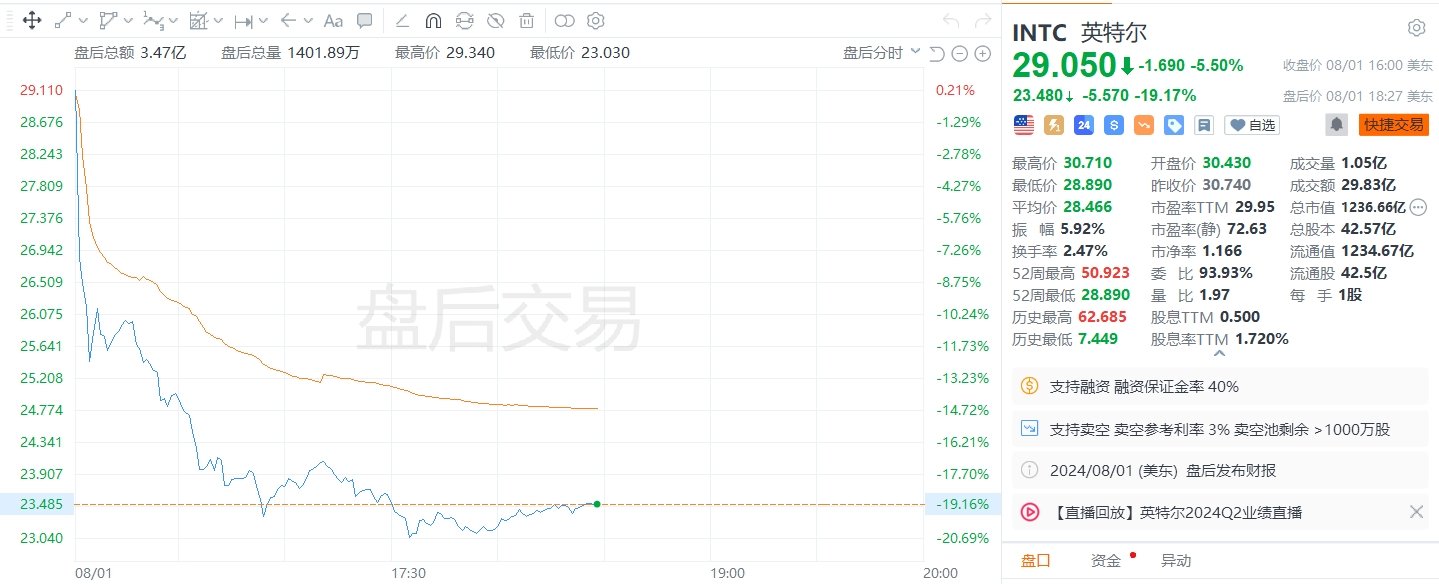Viewport: 1439px width, 584px height.
Task: Select the move/crosshair cursor tool
Action: 30,20
